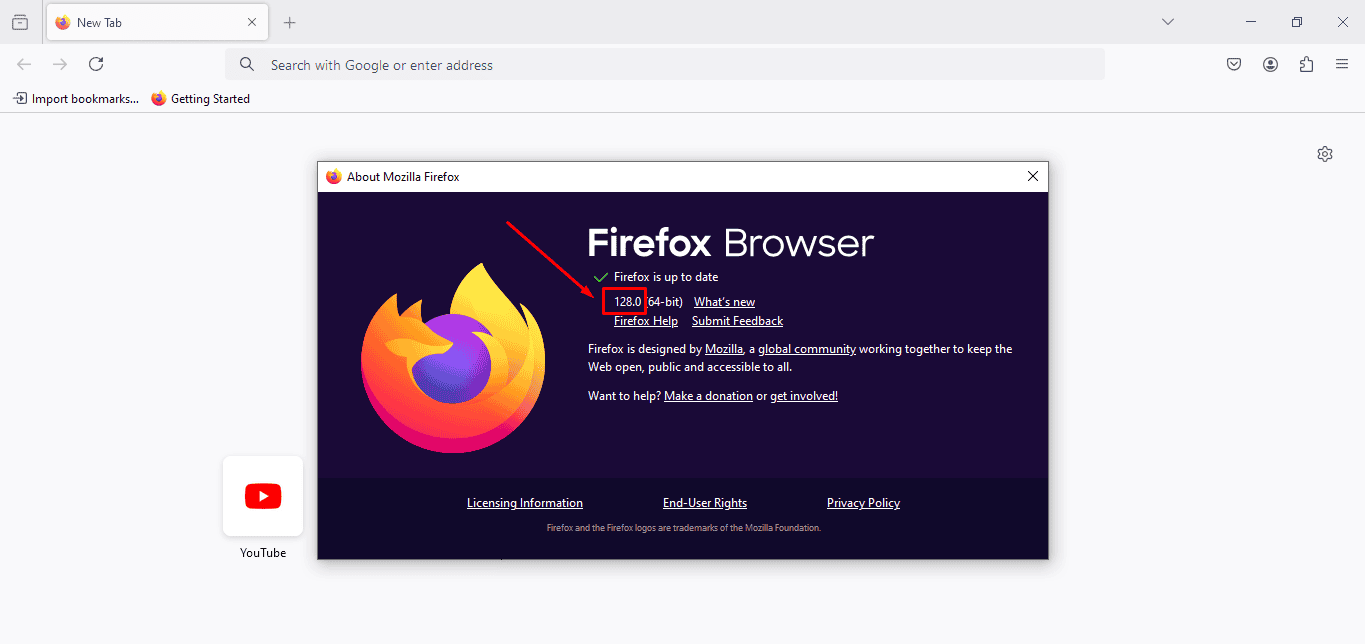
Task: Restore down the Firefox window
Action: click(1297, 22)
